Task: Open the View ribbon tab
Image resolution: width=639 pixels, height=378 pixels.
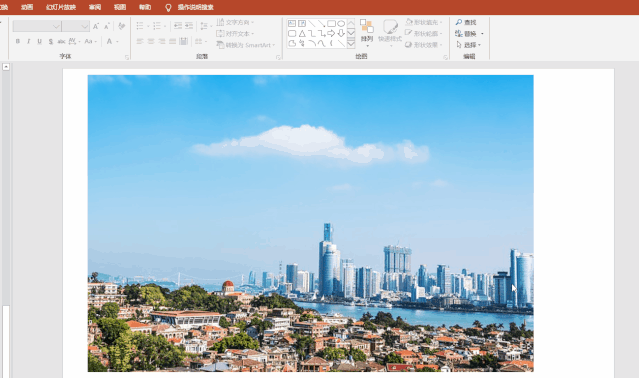Action: [120, 7]
